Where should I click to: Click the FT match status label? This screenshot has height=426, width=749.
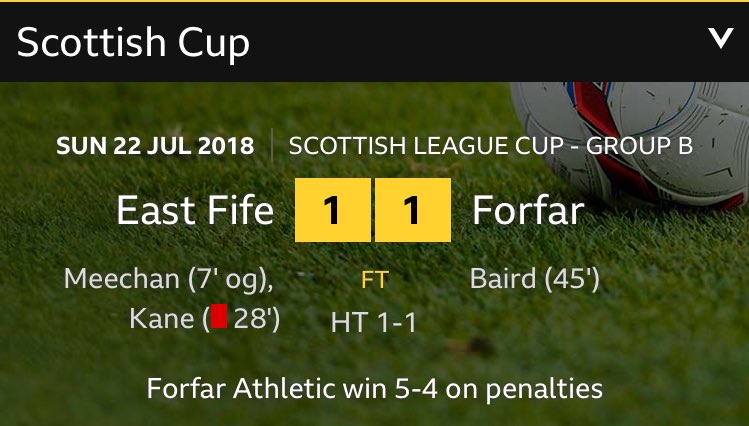click(374, 280)
